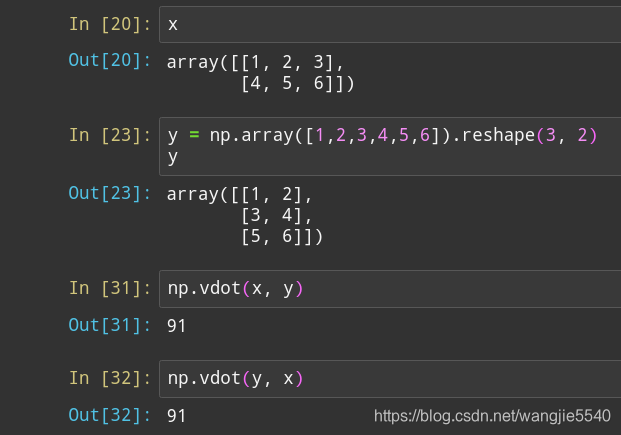Click the 91 result of Out[31]
This screenshot has width=621, height=435.
click(176, 326)
